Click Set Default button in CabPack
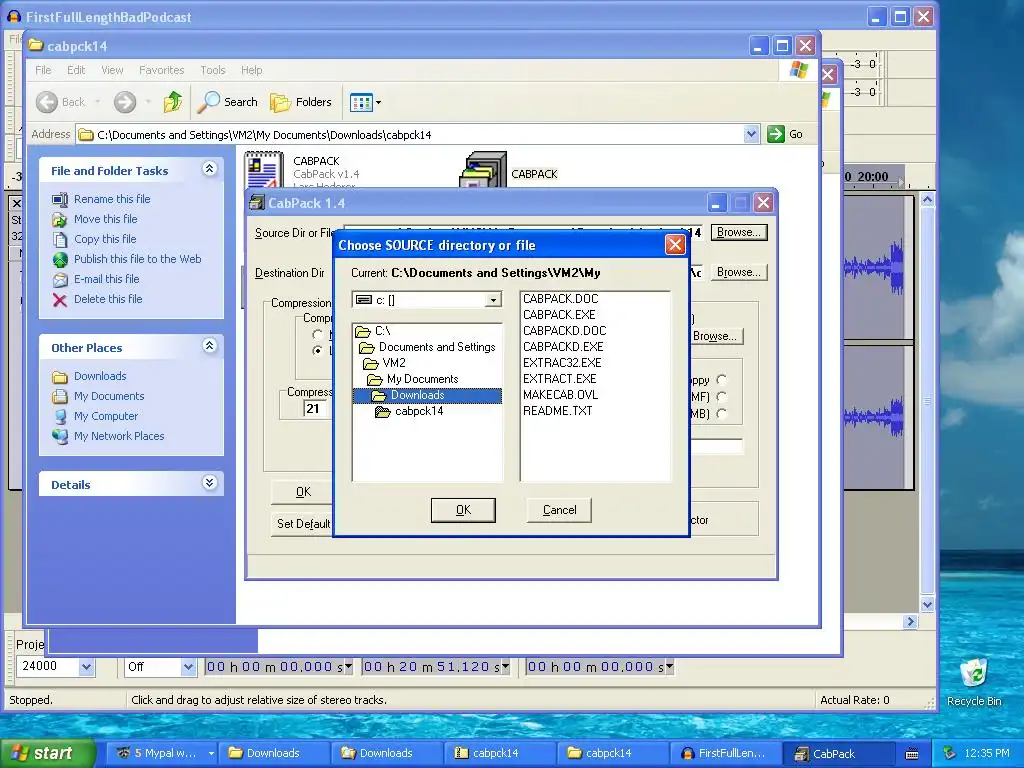This screenshot has width=1024, height=768. pyautogui.click(x=302, y=524)
